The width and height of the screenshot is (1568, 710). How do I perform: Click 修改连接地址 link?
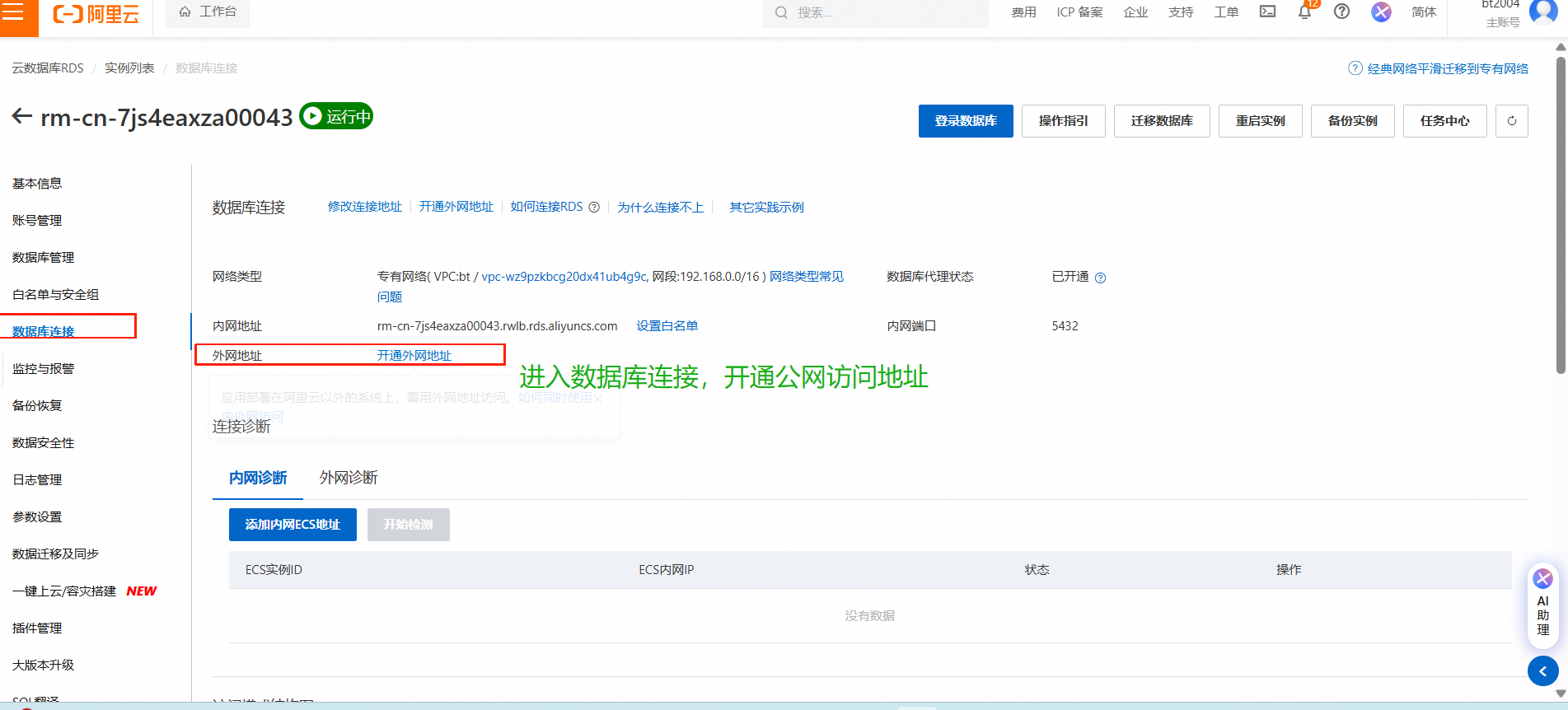pos(365,207)
